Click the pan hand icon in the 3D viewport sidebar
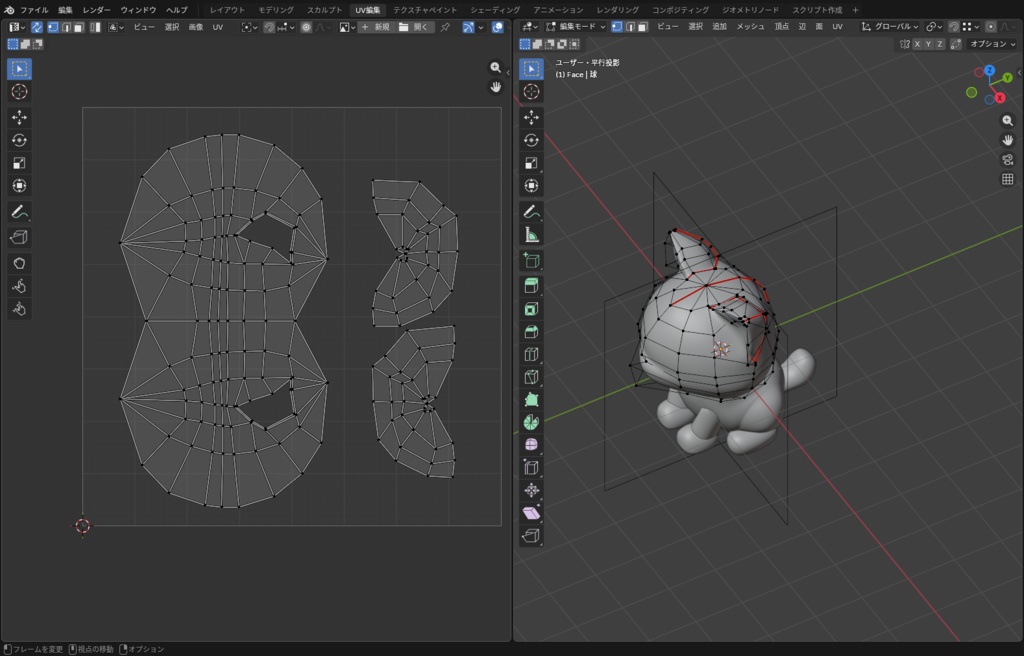This screenshot has height=656, width=1024. pyautogui.click(x=1008, y=140)
